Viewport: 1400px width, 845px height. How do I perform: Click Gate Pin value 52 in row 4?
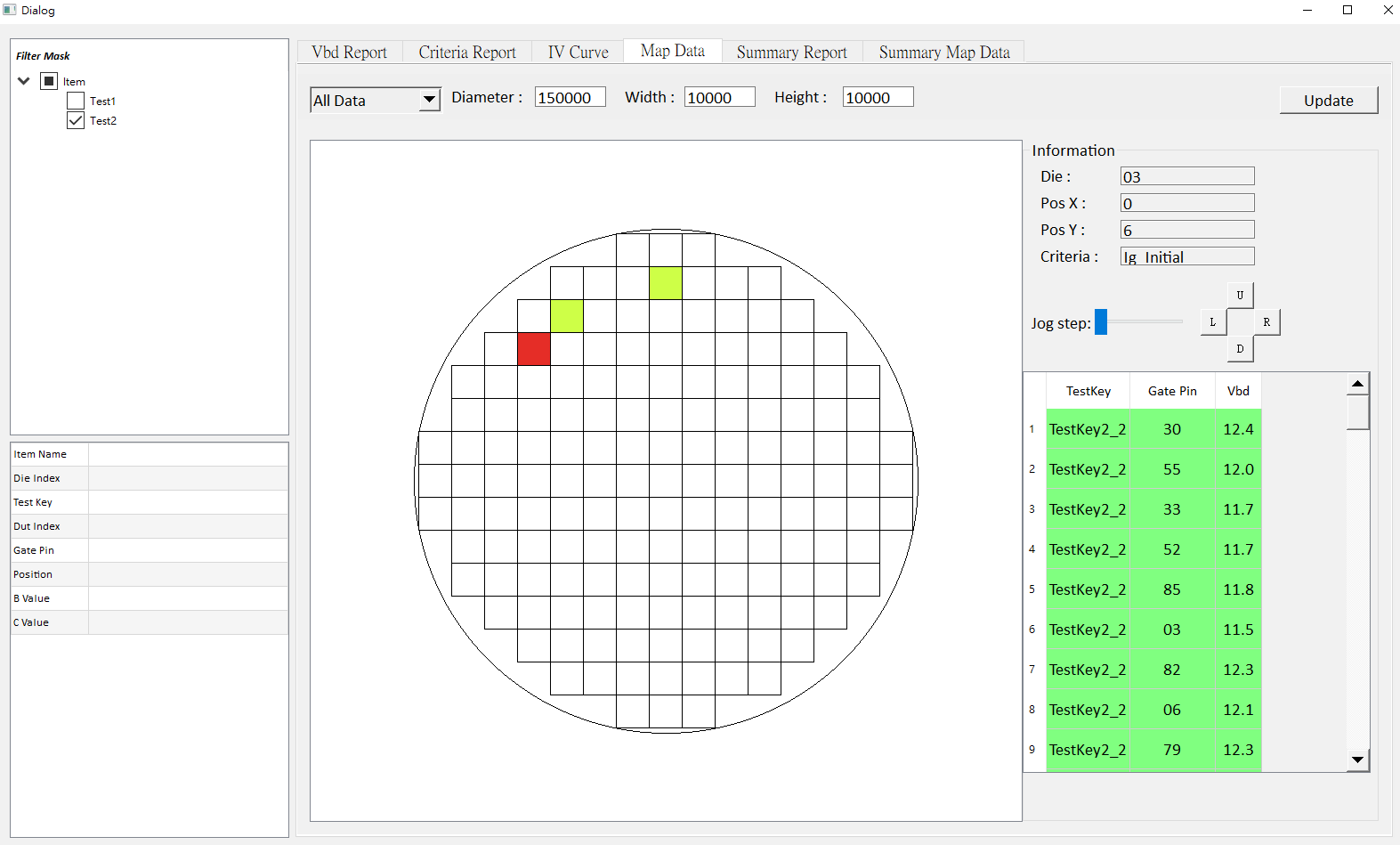pyautogui.click(x=1172, y=549)
